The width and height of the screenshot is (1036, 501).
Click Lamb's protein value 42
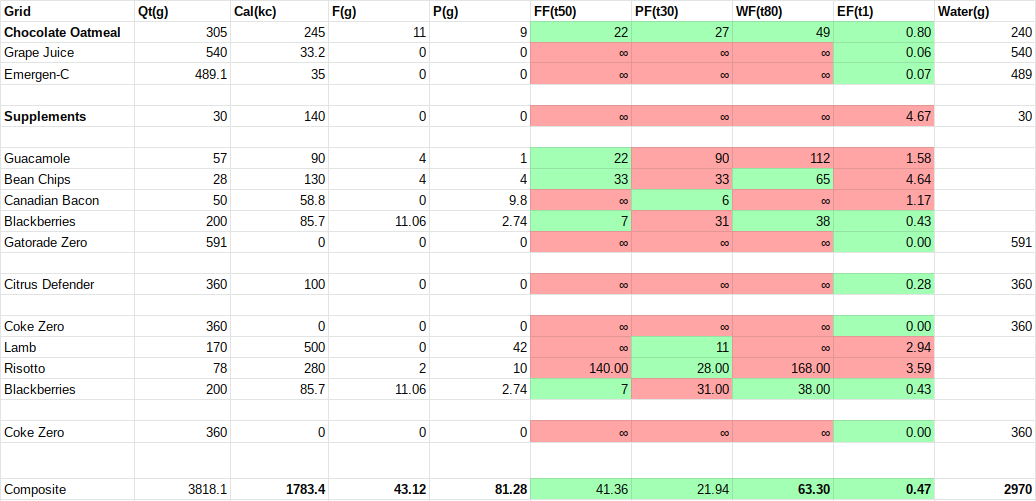tap(518, 347)
